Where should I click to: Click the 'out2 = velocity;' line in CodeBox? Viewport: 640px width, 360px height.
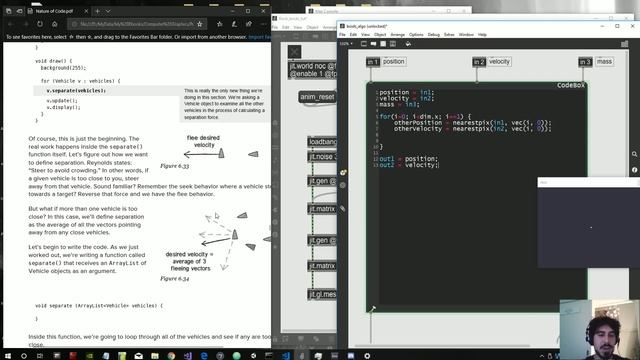click(x=409, y=165)
